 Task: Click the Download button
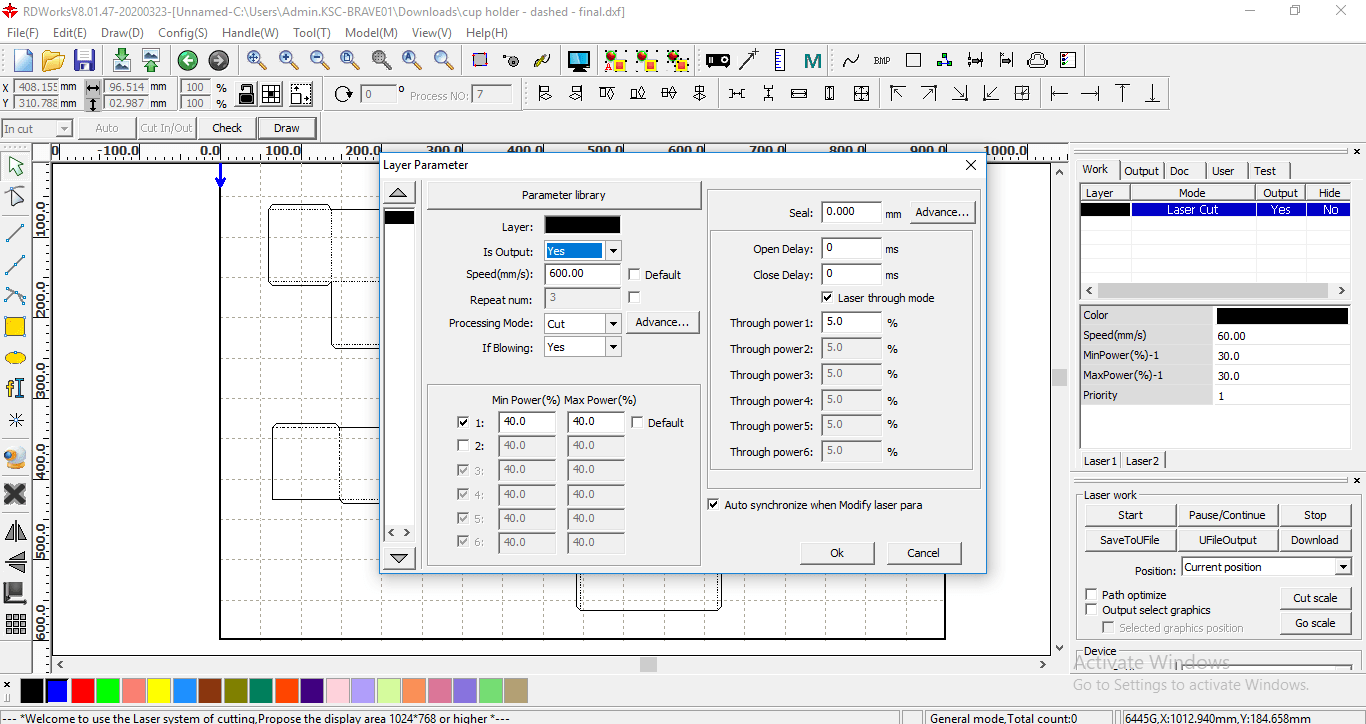(x=1314, y=540)
